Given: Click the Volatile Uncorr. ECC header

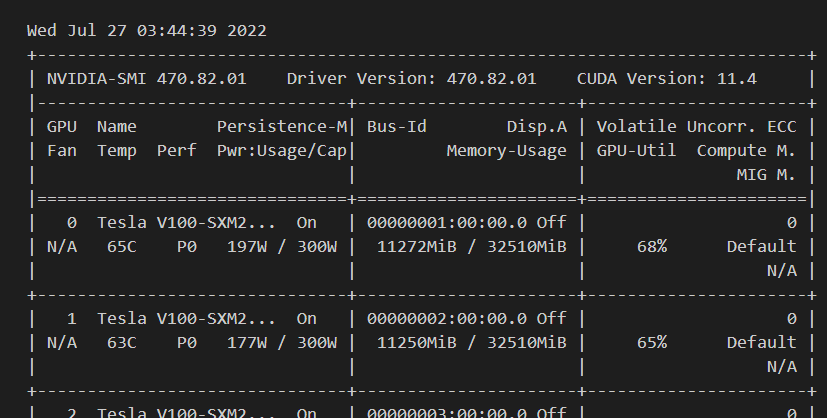Looking at the screenshot, I should [696, 127].
